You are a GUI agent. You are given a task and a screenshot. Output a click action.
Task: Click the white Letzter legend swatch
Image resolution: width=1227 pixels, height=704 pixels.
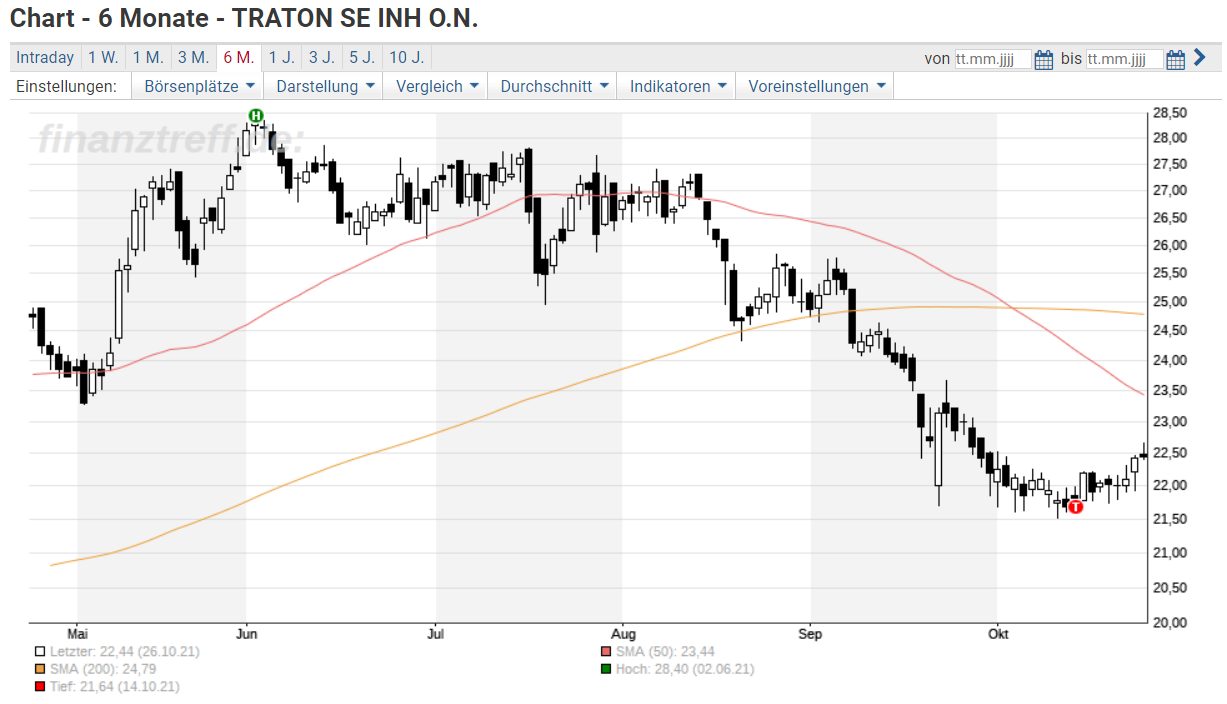[x=39, y=652]
